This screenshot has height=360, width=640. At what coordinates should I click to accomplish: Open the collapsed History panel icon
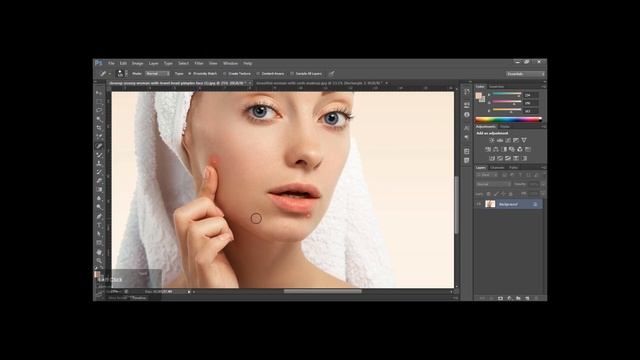point(467,91)
